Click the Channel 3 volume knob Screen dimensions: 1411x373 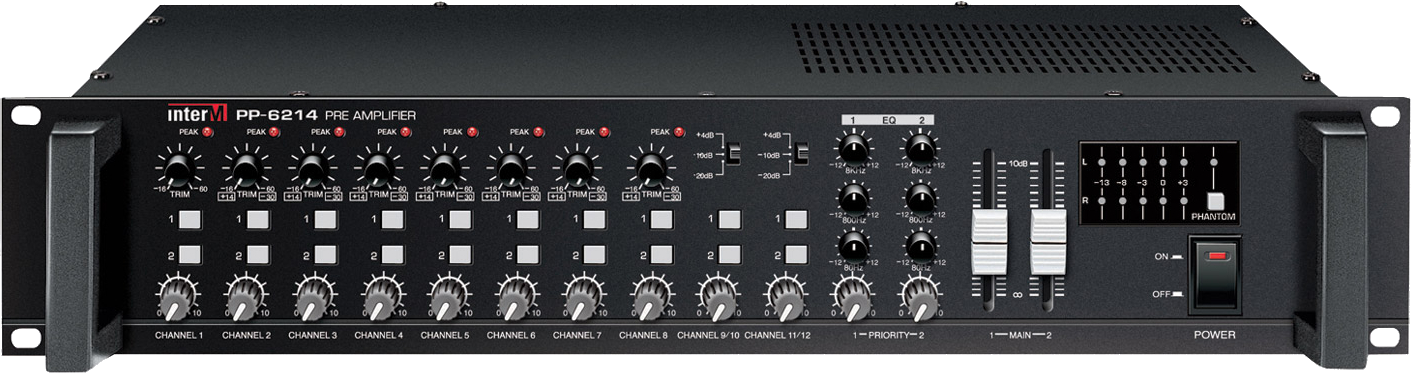pyautogui.click(x=312, y=299)
